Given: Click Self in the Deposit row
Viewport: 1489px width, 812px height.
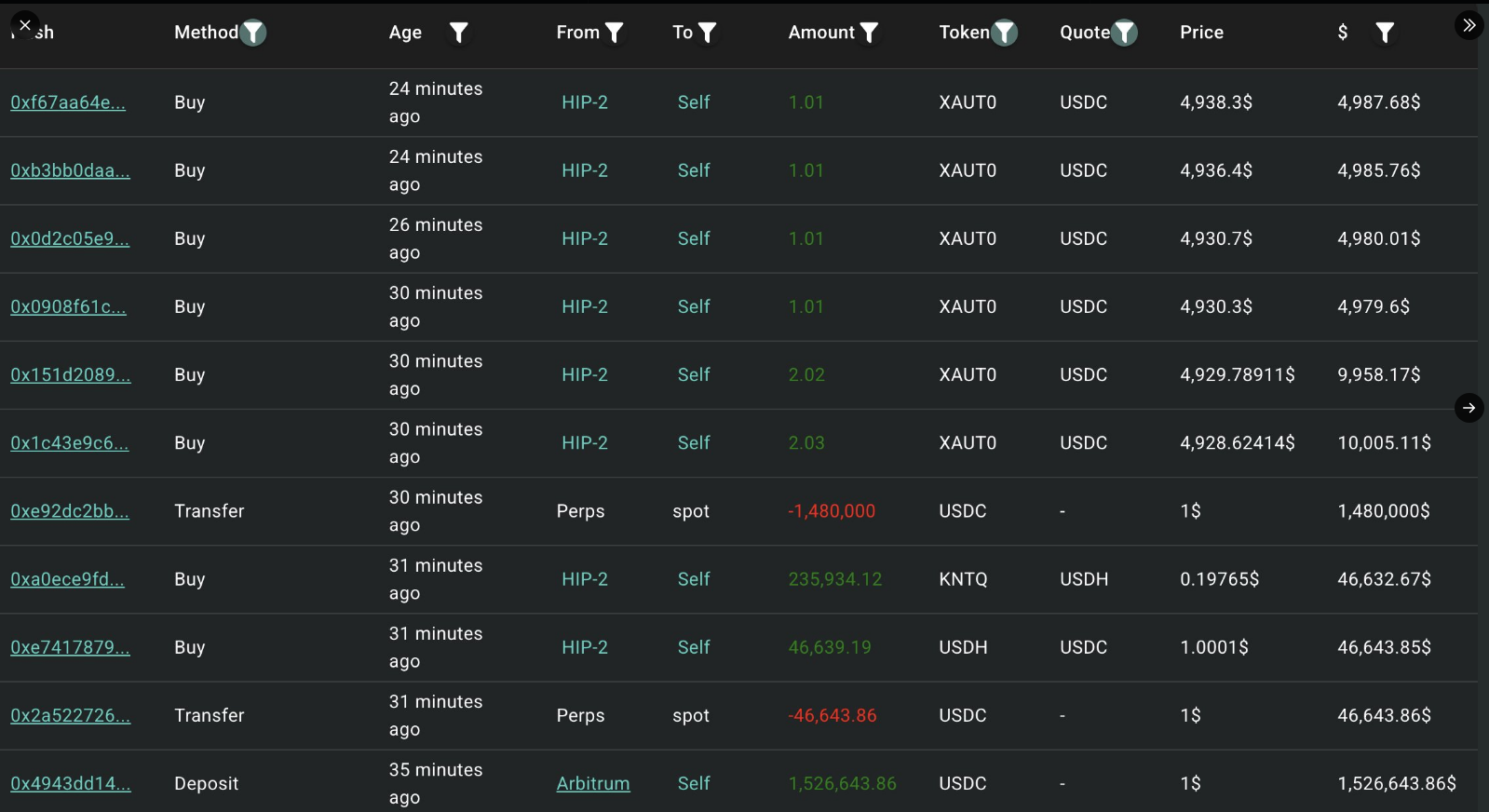Looking at the screenshot, I should click(x=694, y=784).
